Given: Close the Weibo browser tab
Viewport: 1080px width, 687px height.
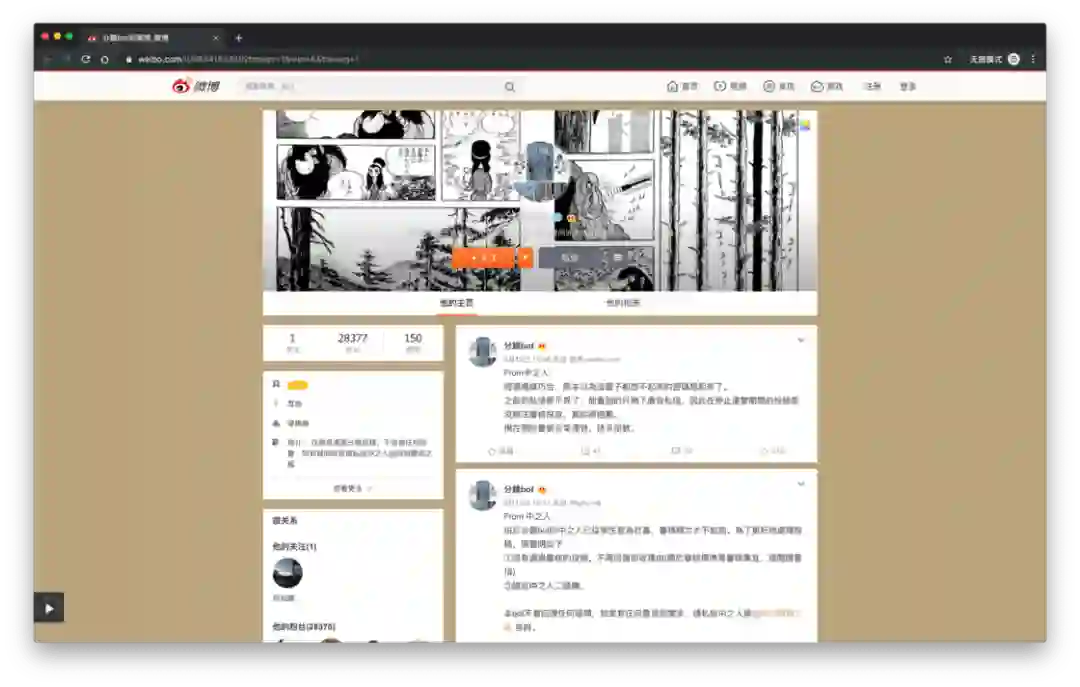Looking at the screenshot, I should [216, 38].
